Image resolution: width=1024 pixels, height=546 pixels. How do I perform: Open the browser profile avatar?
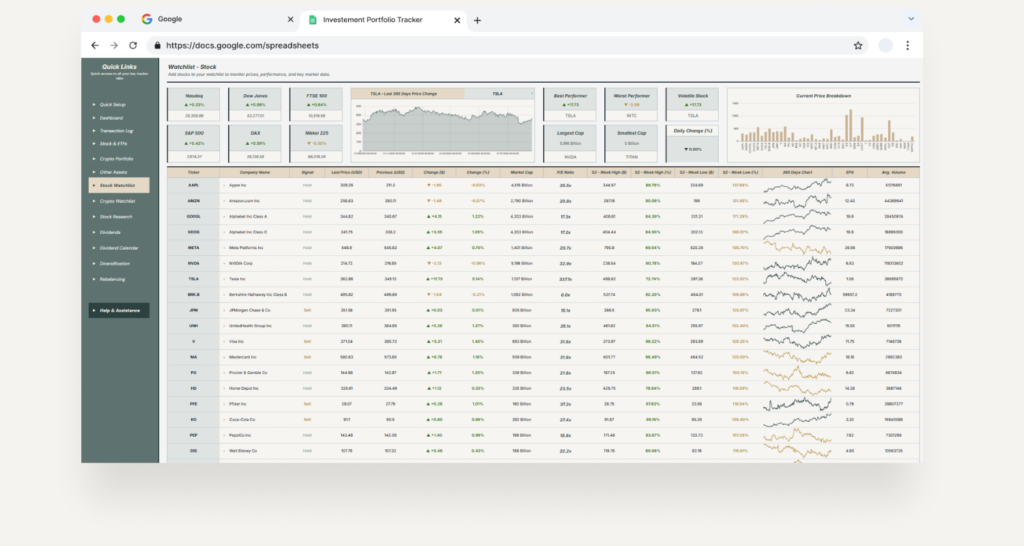(x=886, y=46)
